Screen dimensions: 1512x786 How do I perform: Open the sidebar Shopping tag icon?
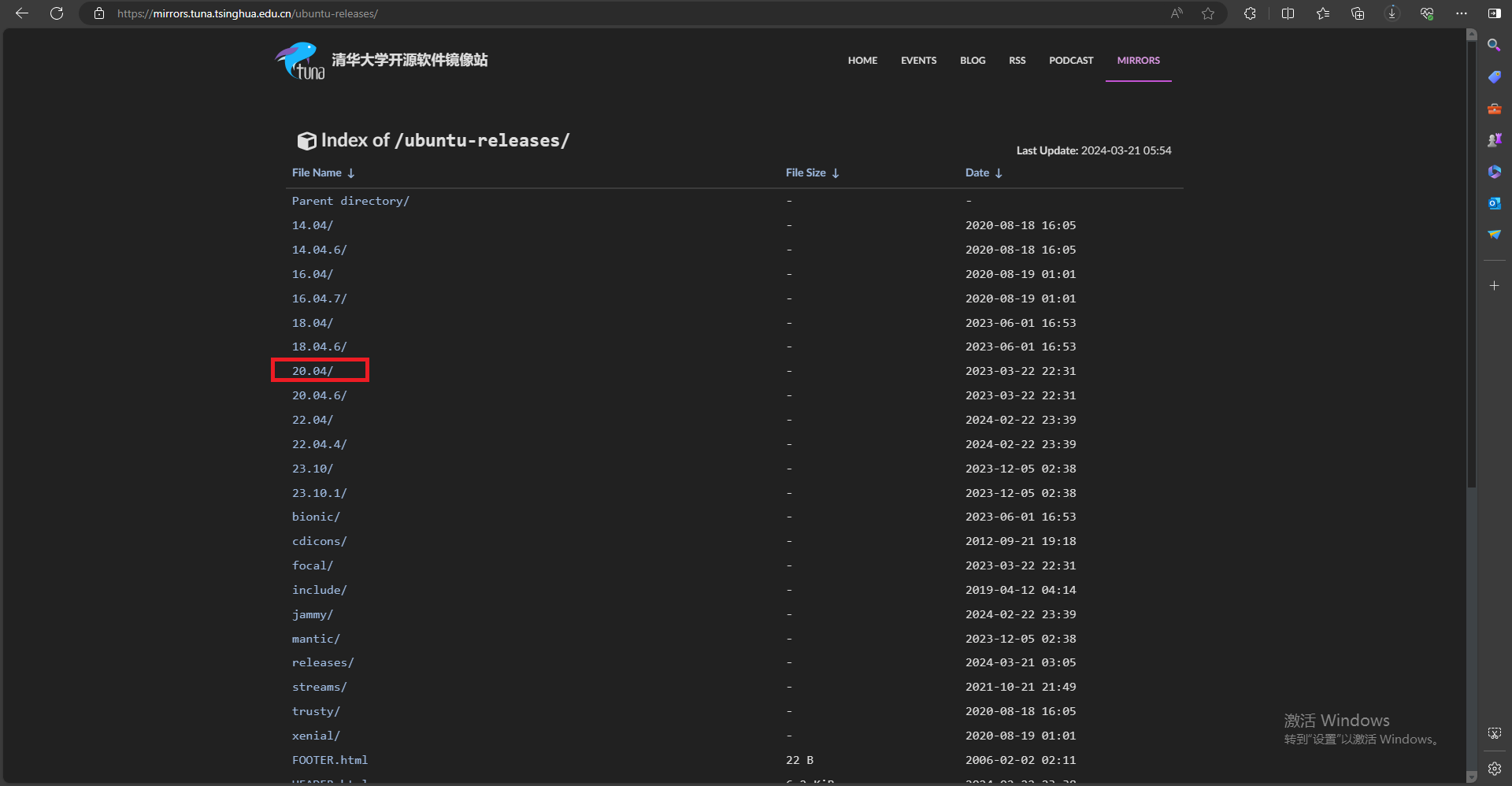(1494, 77)
